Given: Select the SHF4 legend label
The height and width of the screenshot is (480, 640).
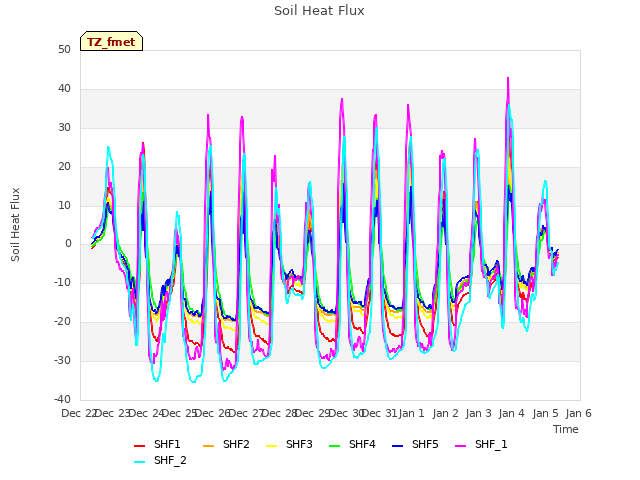Looking at the screenshot, I should pos(362,444).
